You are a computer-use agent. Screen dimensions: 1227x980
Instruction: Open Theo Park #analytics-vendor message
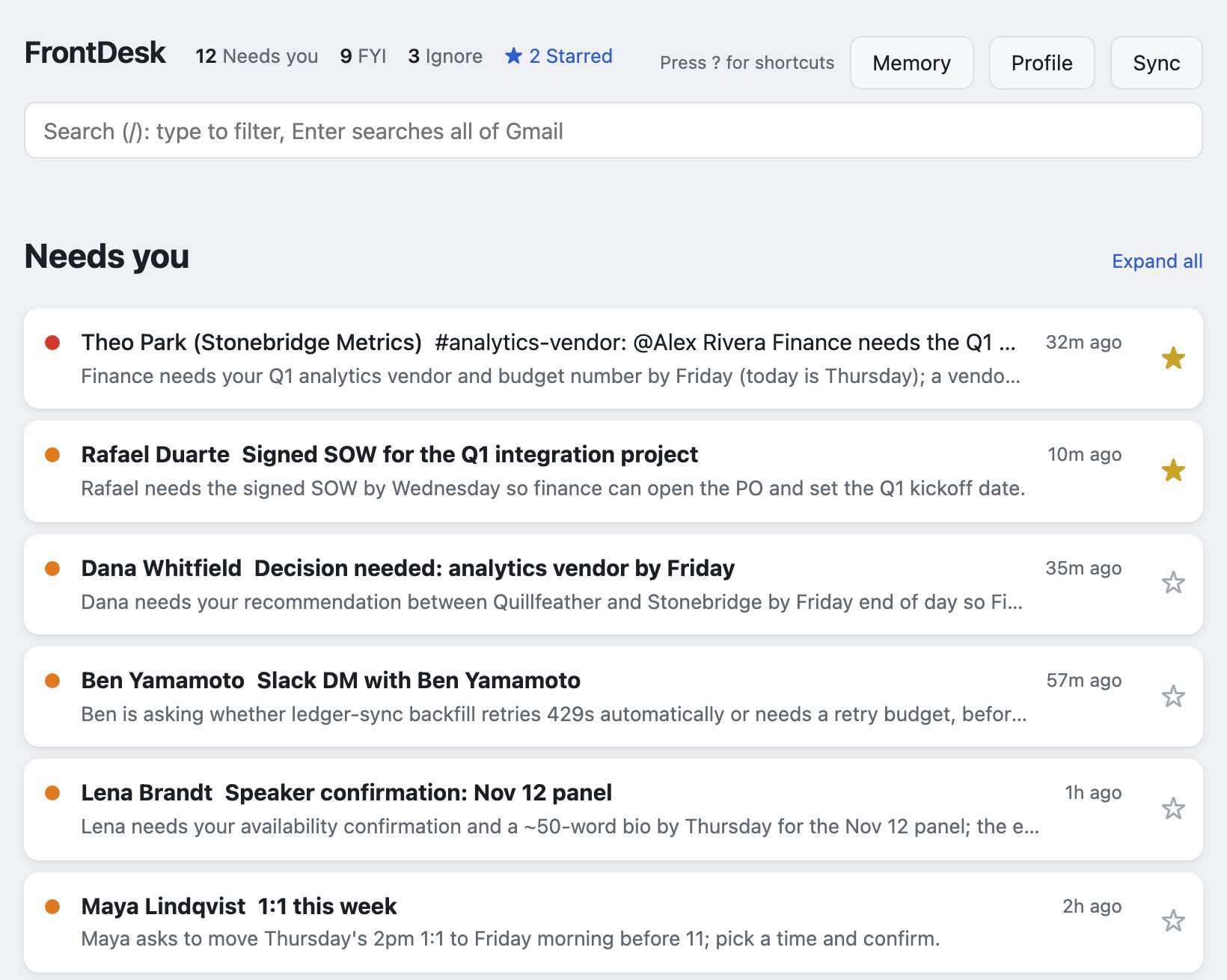pos(613,358)
